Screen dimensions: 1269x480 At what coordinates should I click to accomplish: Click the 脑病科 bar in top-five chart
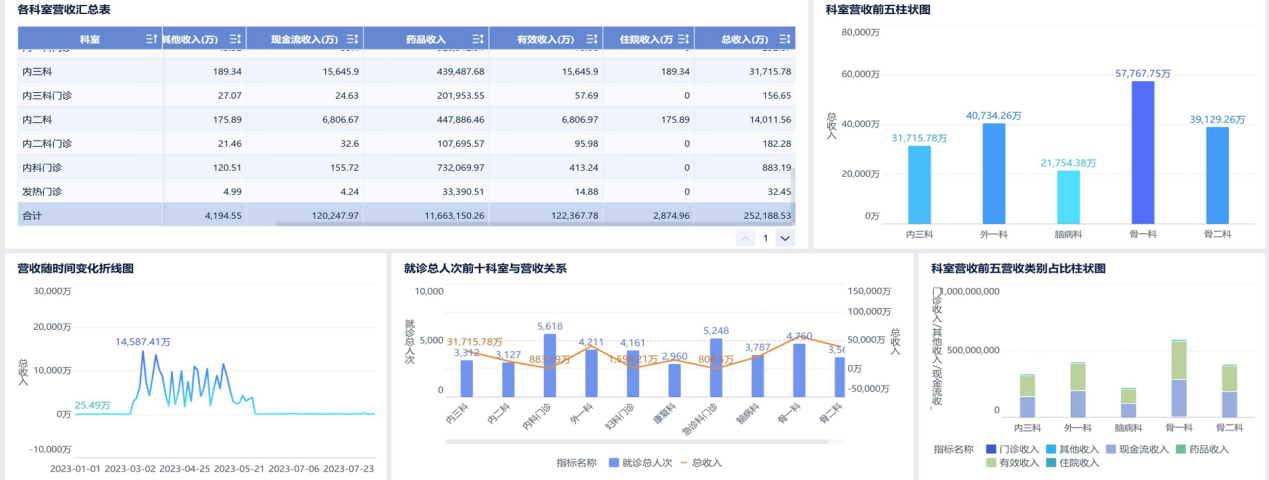pyautogui.click(x=1068, y=196)
